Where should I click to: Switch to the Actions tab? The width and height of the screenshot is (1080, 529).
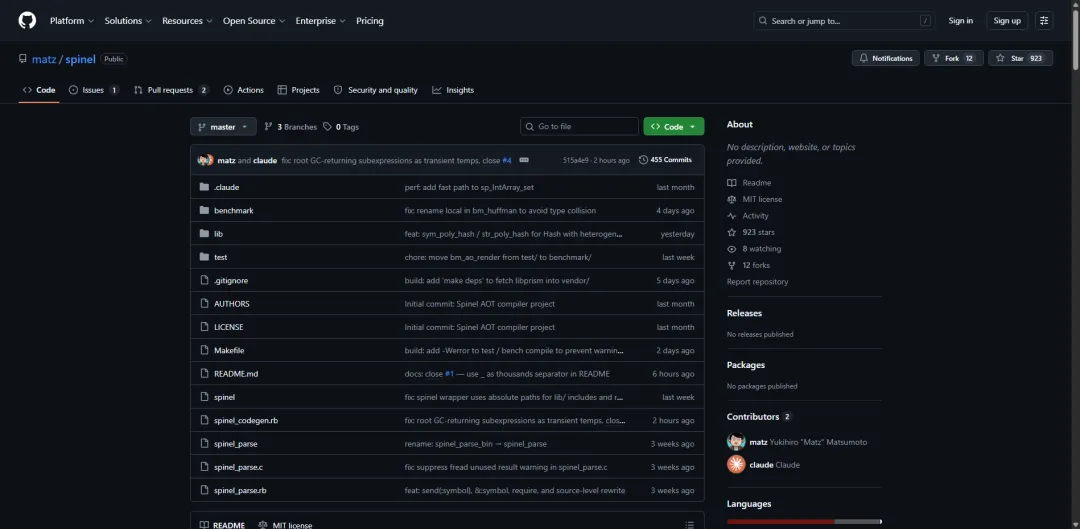coord(244,90)
